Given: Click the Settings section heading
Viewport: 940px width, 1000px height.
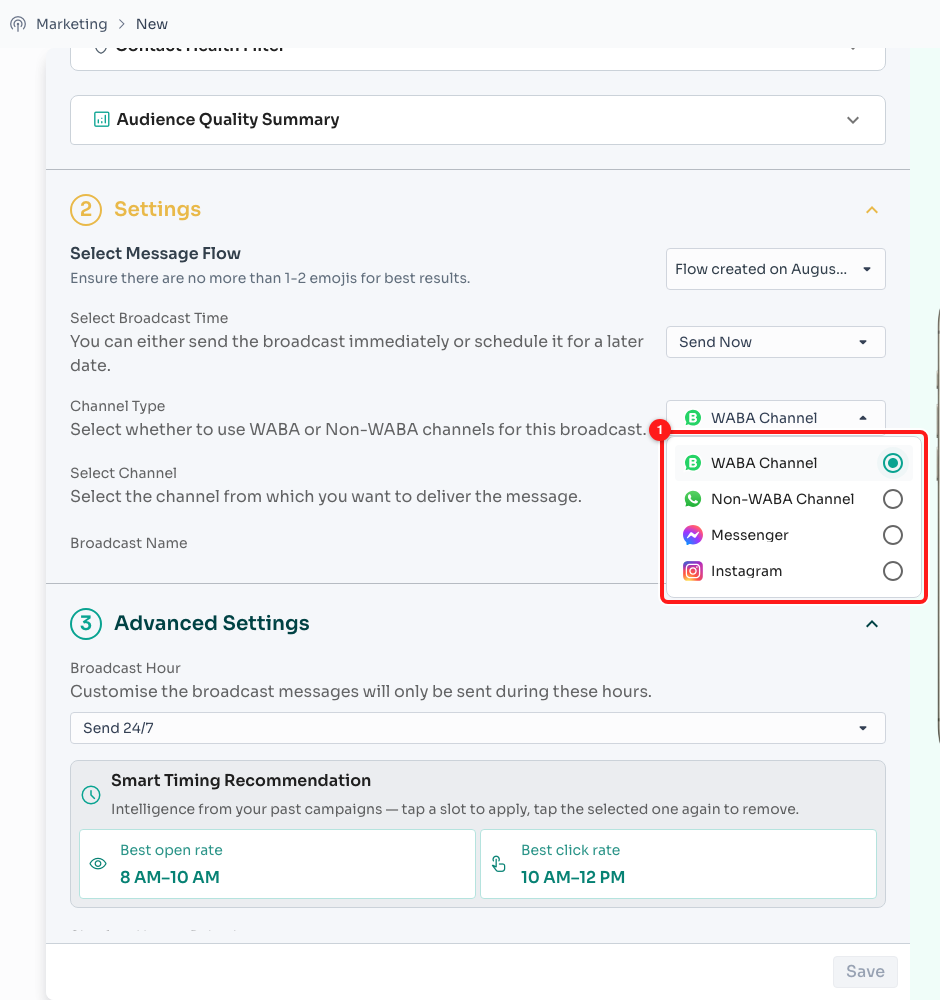Looking at the screenshot, I should pos(158,209).
